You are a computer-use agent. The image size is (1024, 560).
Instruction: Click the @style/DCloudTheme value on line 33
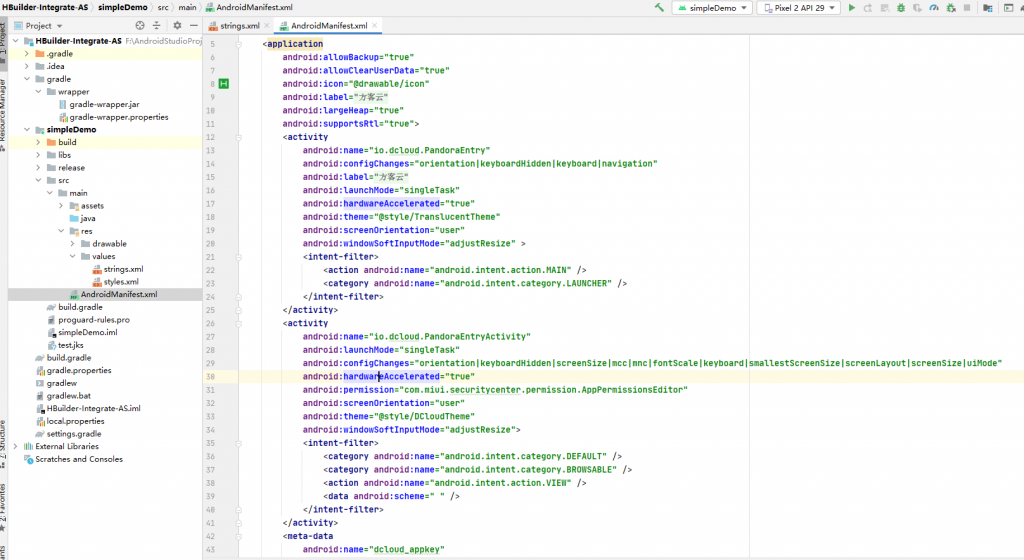click(424, 416)
